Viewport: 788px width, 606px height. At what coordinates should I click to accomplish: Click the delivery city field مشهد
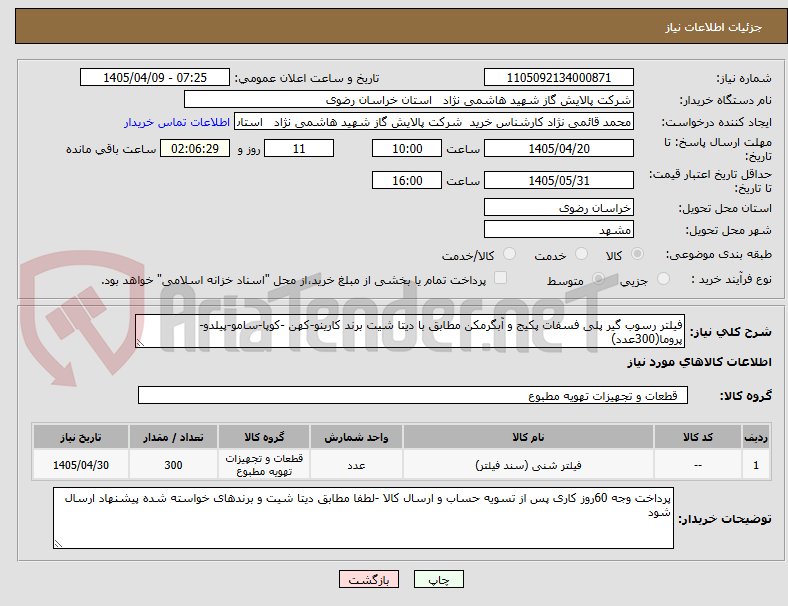click(558, 230)
